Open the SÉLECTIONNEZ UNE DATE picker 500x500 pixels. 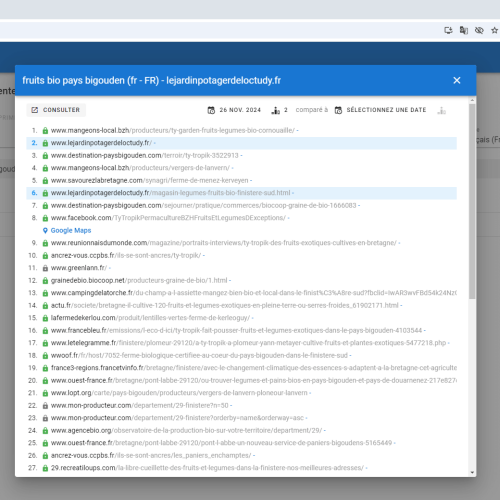tap(380, 110)
